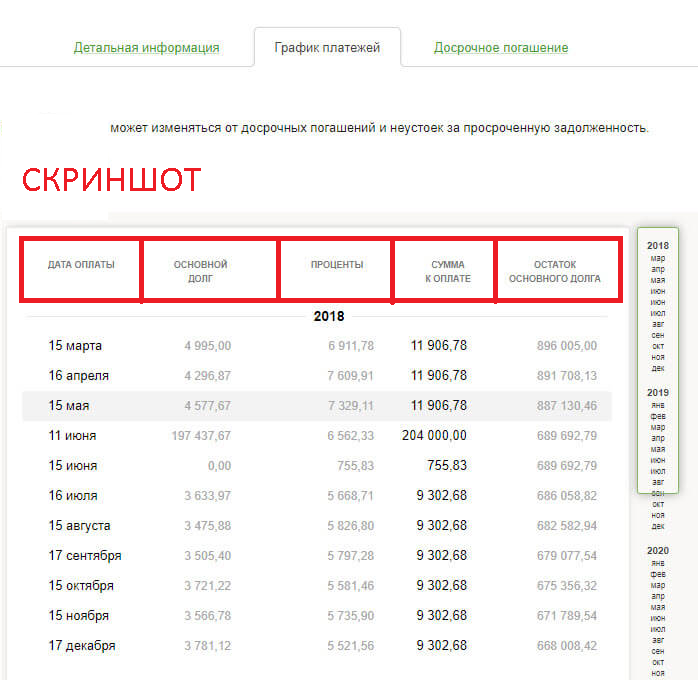Select ноя under 2018 in navigator
The height and width of the screenshot is (680, 698).
(657, 357)
